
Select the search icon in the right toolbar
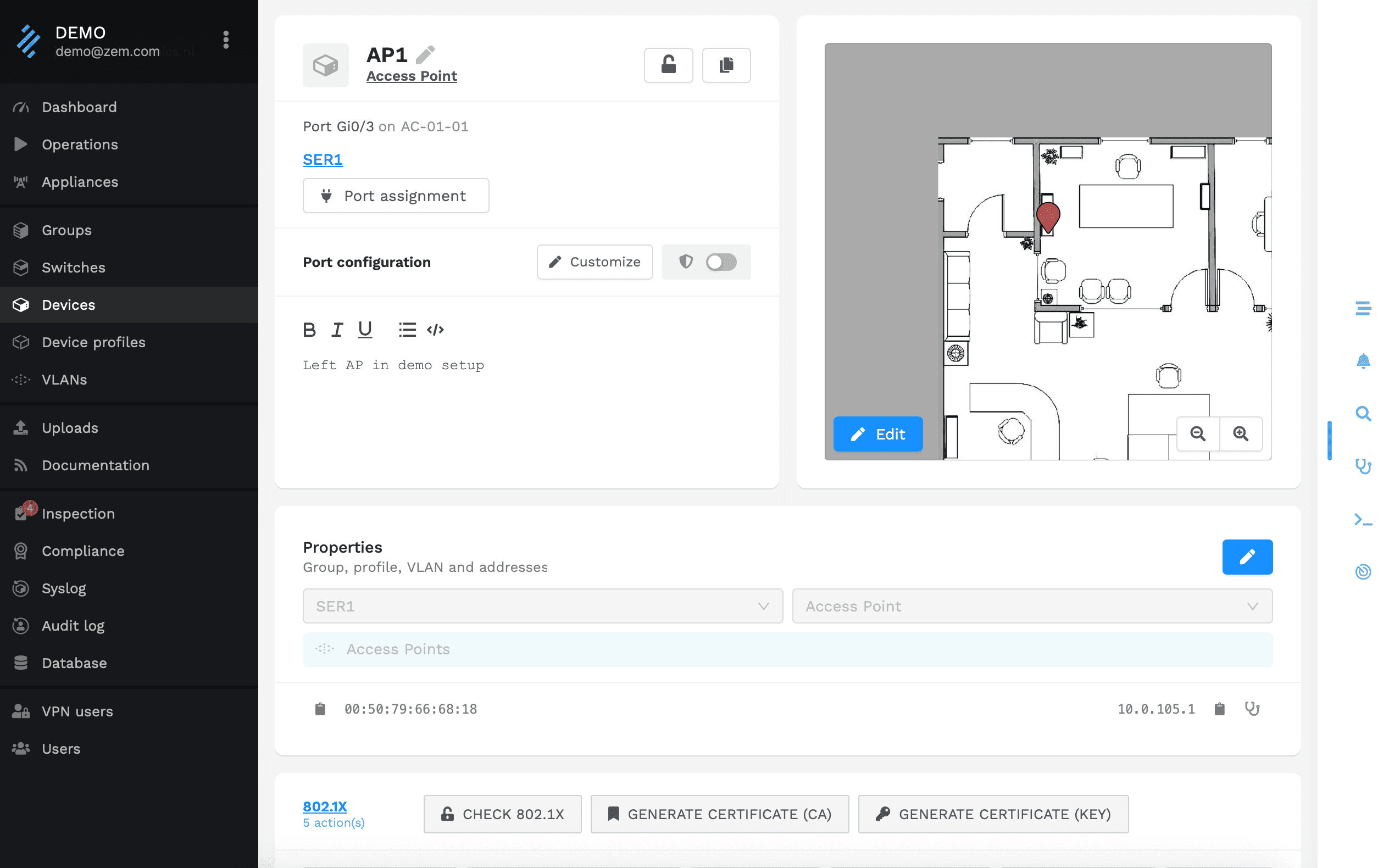[1363, 413]
